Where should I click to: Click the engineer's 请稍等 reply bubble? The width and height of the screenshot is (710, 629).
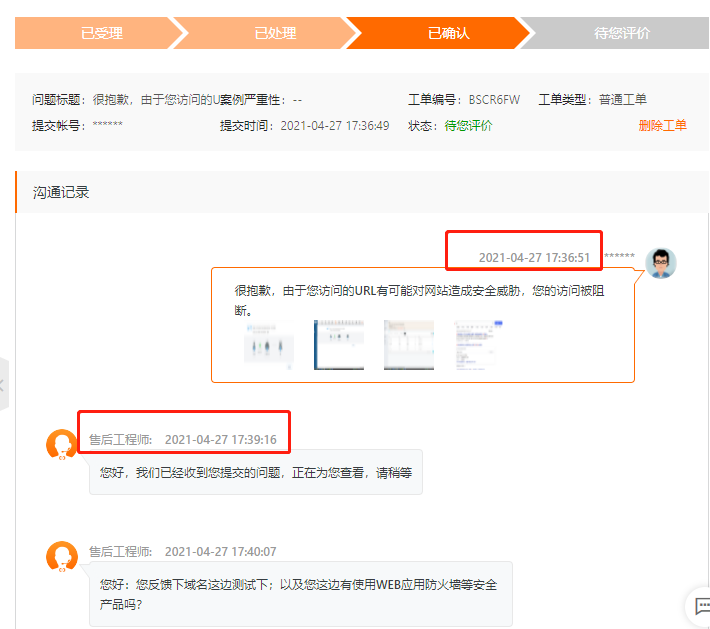tap(256, 473)
